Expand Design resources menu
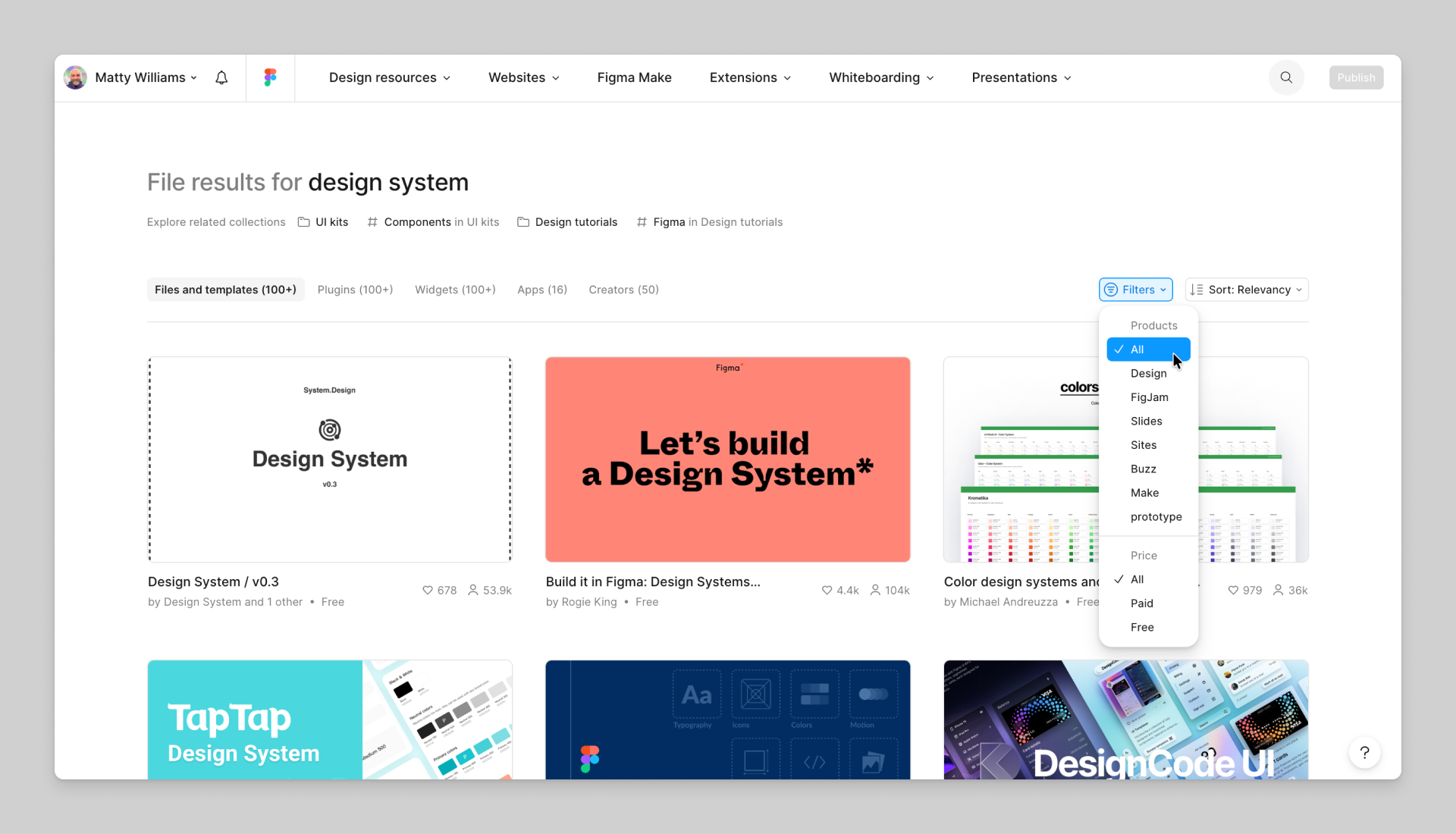This screenshot has height=834, width=1456. tap(390, 77)
